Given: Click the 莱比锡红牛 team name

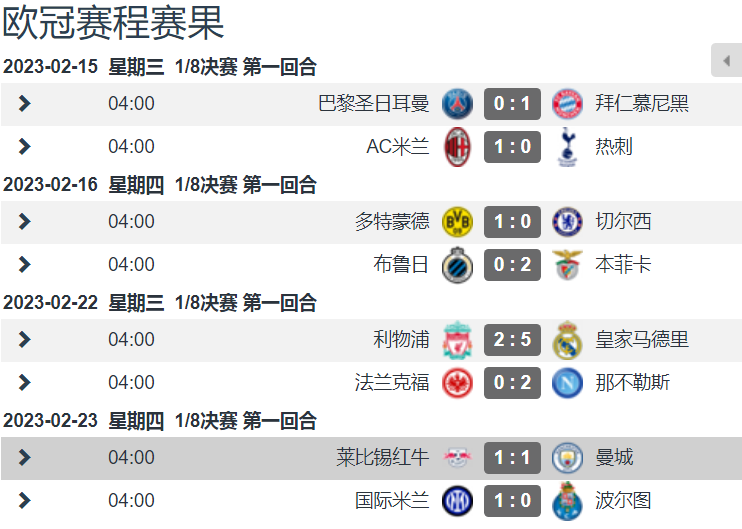Looking at the screenshot, I should coord(383,458).
